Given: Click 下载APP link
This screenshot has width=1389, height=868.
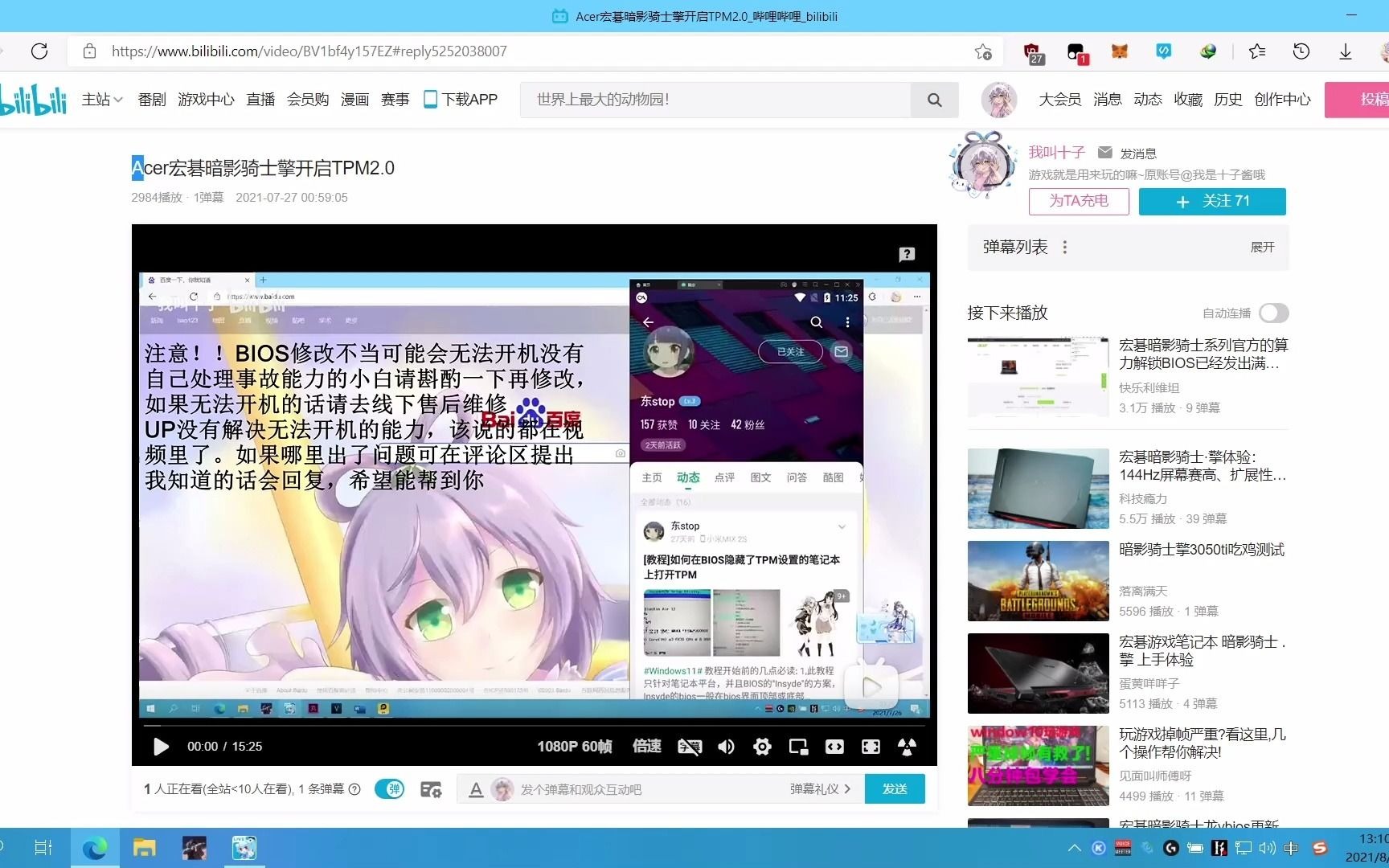Looking at the screenshot, I should tap(461, 100).
